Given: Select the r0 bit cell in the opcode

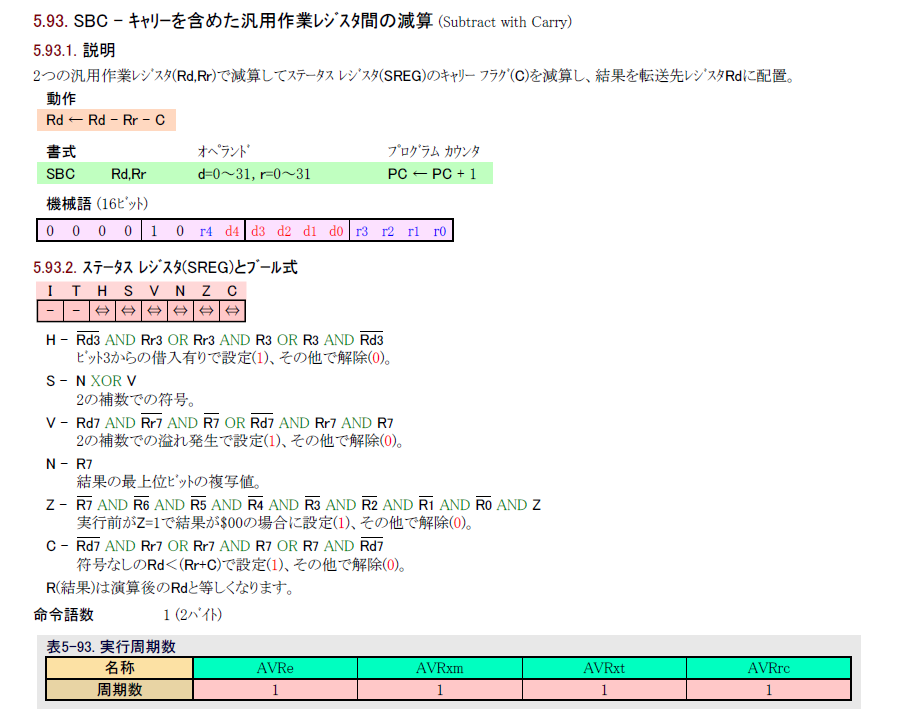Looking at the screenshot, I should pyautogui.click(x=440, y=231).
